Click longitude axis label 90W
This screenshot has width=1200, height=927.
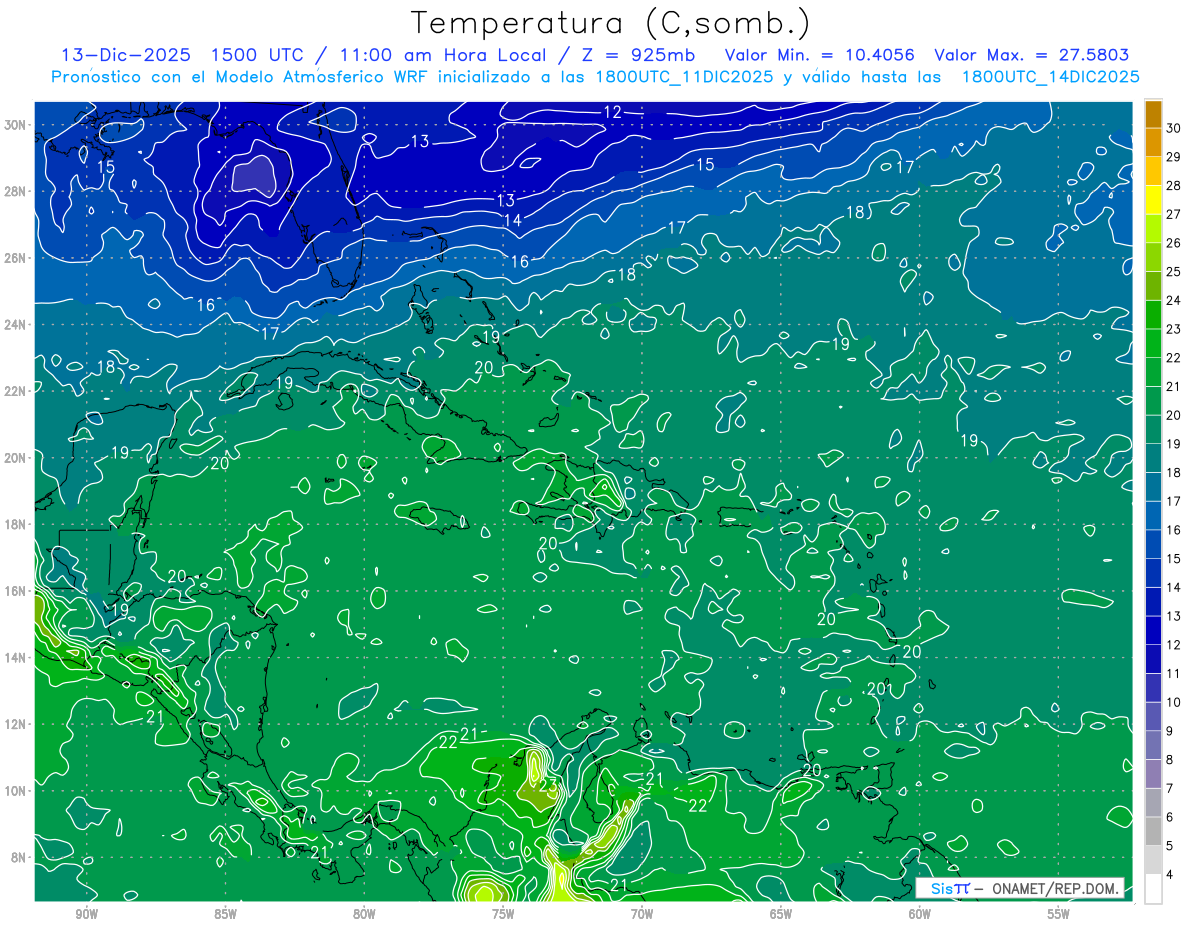point(86,914)
